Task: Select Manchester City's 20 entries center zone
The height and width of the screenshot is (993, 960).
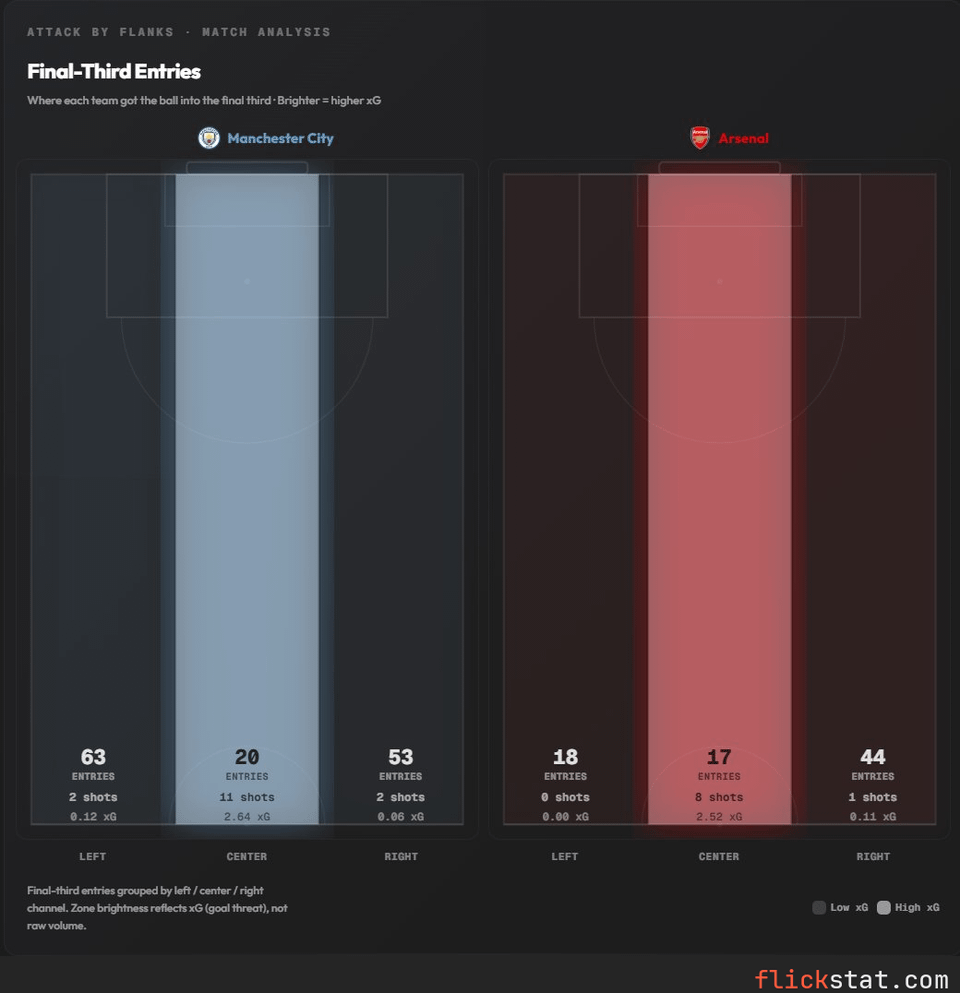Action: pyautogui.click(x=247, y=500)
